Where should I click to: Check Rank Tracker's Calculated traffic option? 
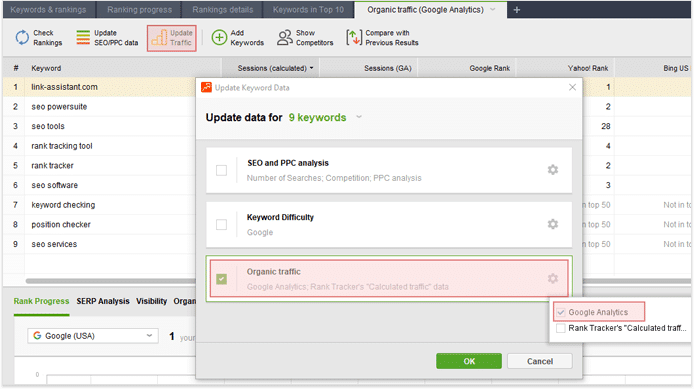pos(561,328)
